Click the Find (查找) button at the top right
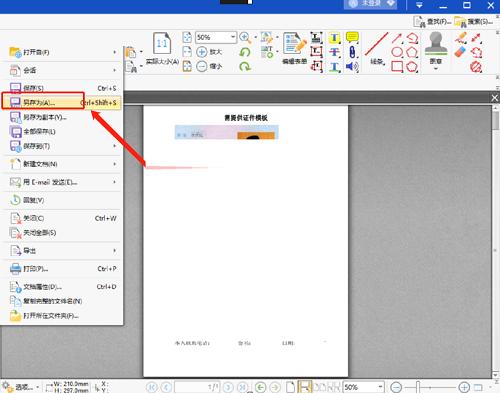The image size is (500, 393). pos(432,22)
